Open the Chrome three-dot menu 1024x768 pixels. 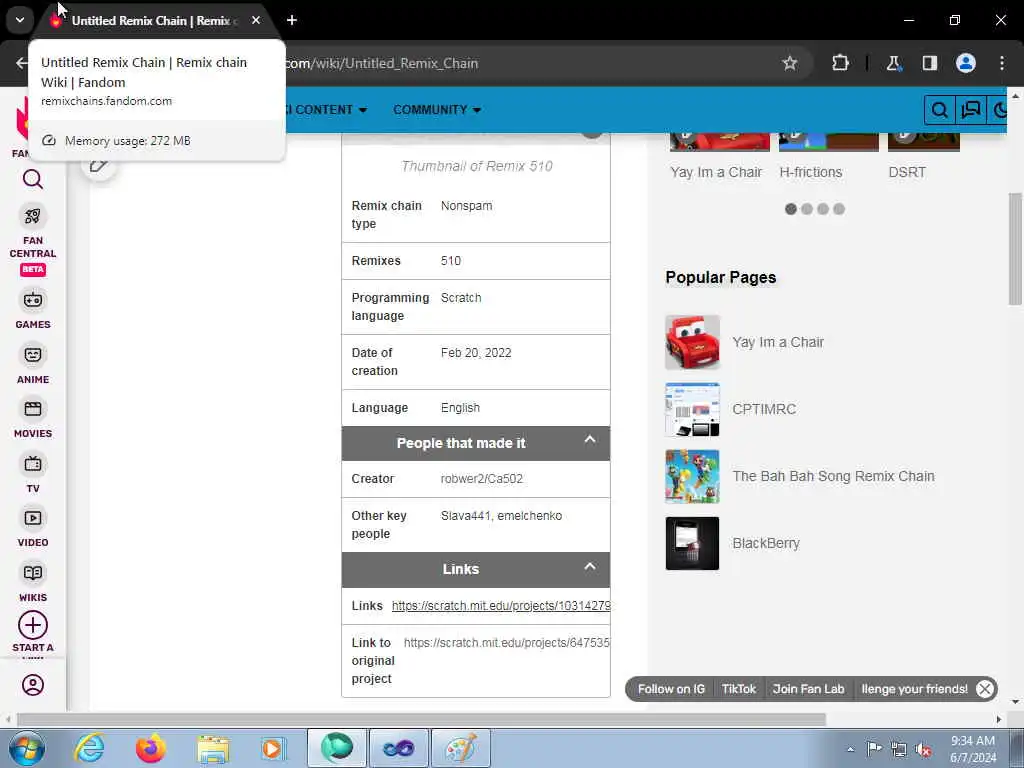(1001, 63)
